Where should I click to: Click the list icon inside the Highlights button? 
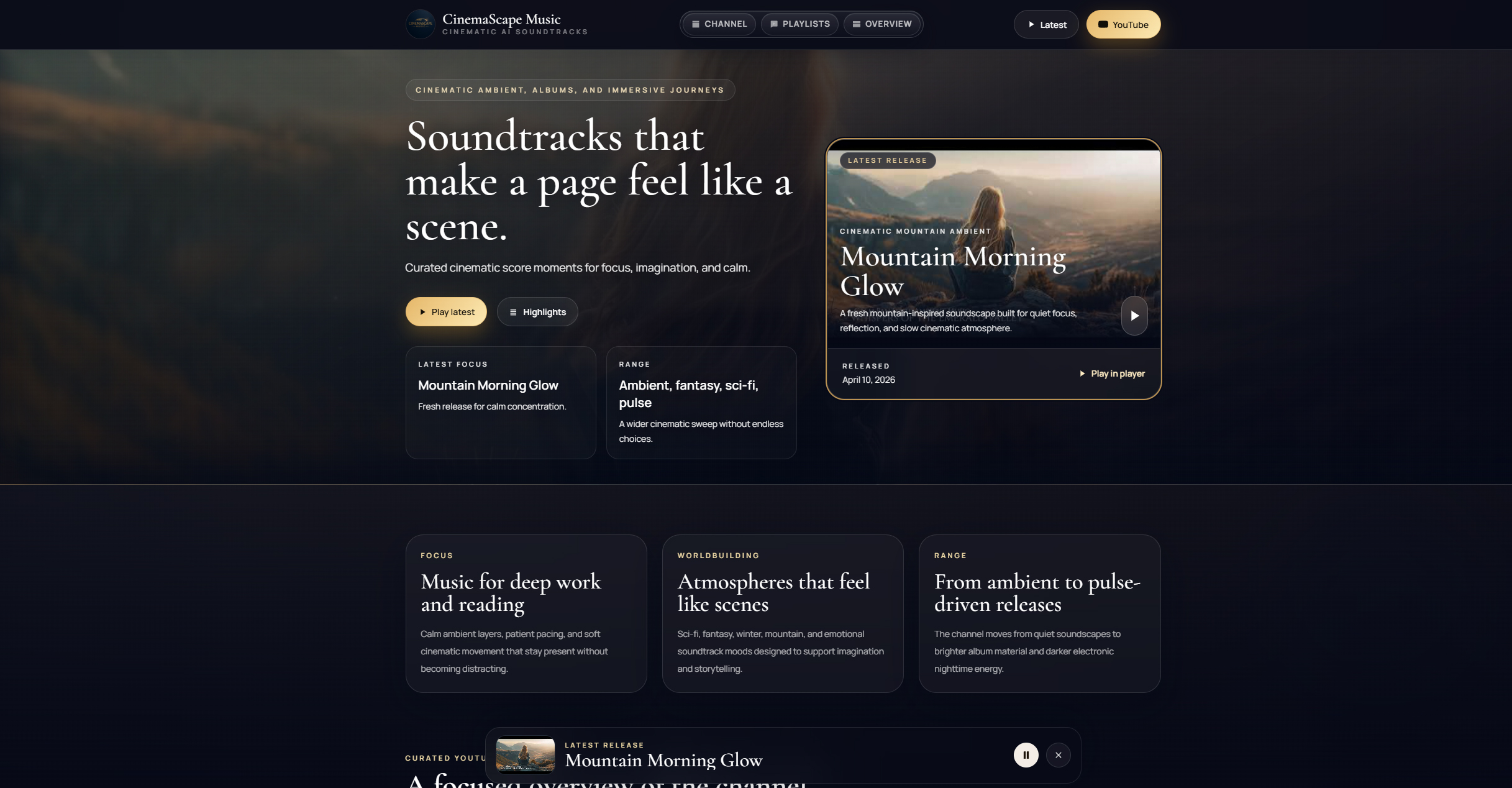(x=514, y=311)
